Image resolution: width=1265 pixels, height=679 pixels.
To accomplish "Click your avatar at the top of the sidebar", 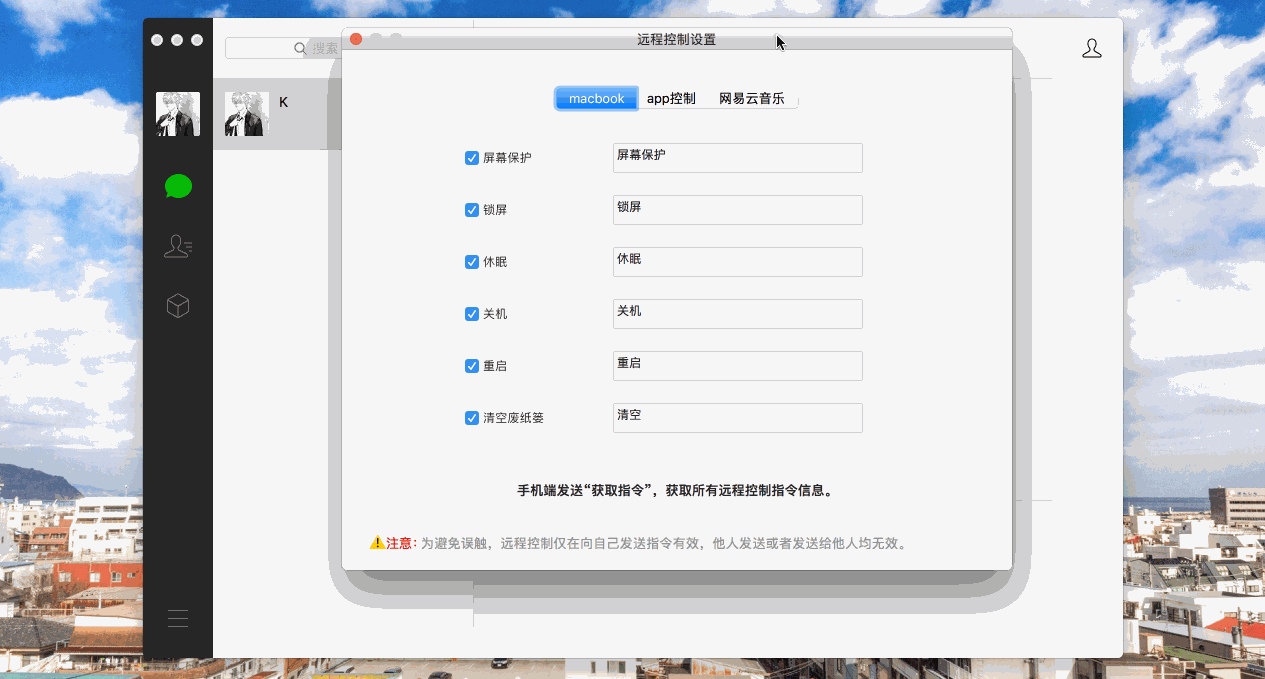I will click(x=178, y=113).
